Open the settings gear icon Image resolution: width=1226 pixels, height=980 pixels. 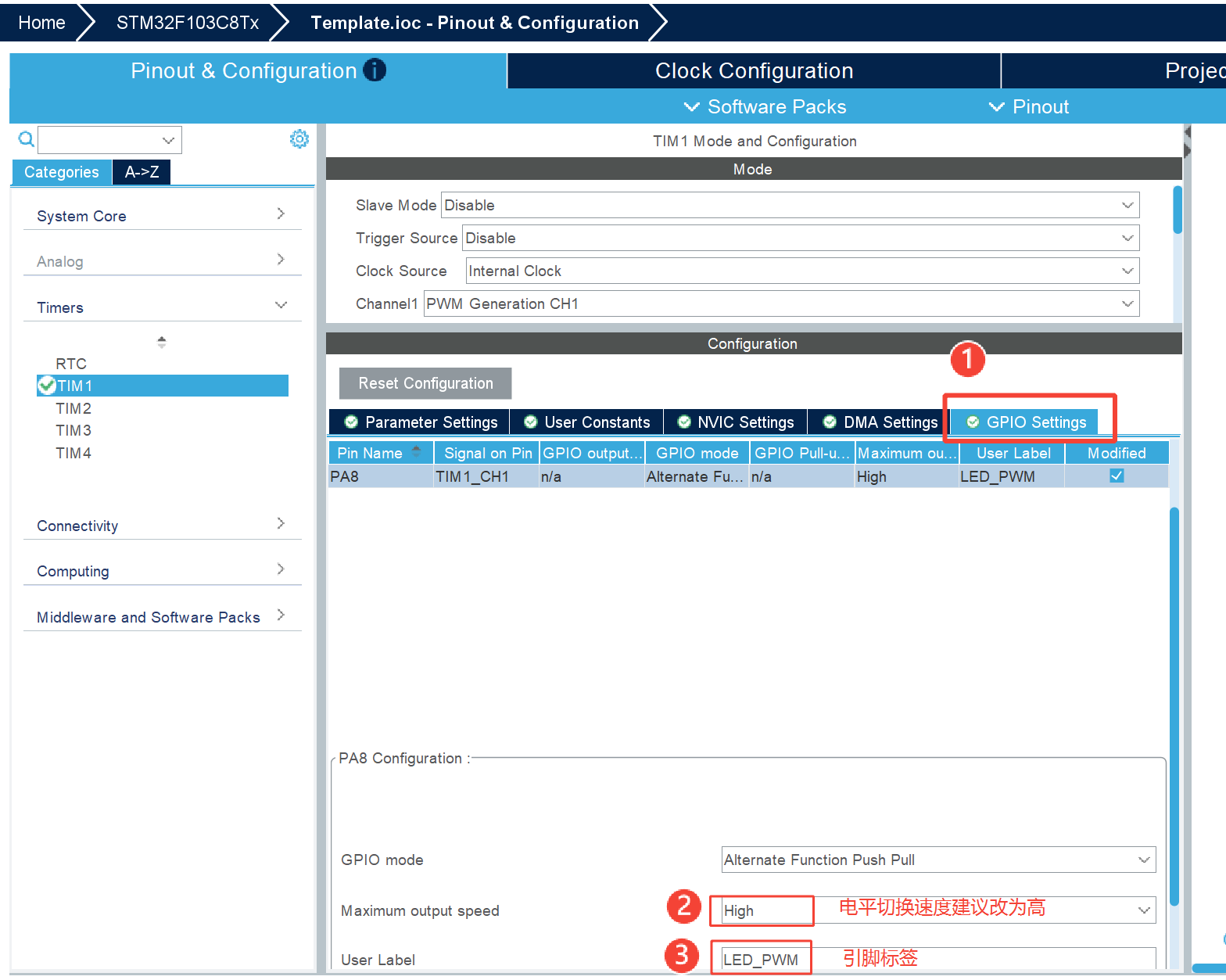299,139
